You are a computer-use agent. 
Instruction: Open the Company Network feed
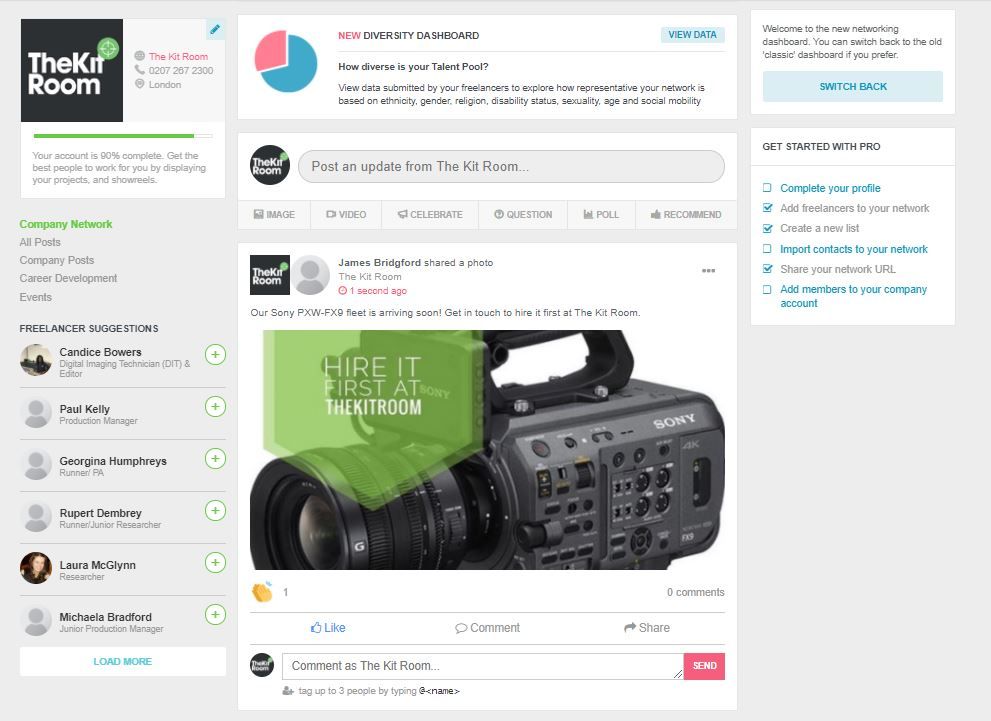[66, 224]
